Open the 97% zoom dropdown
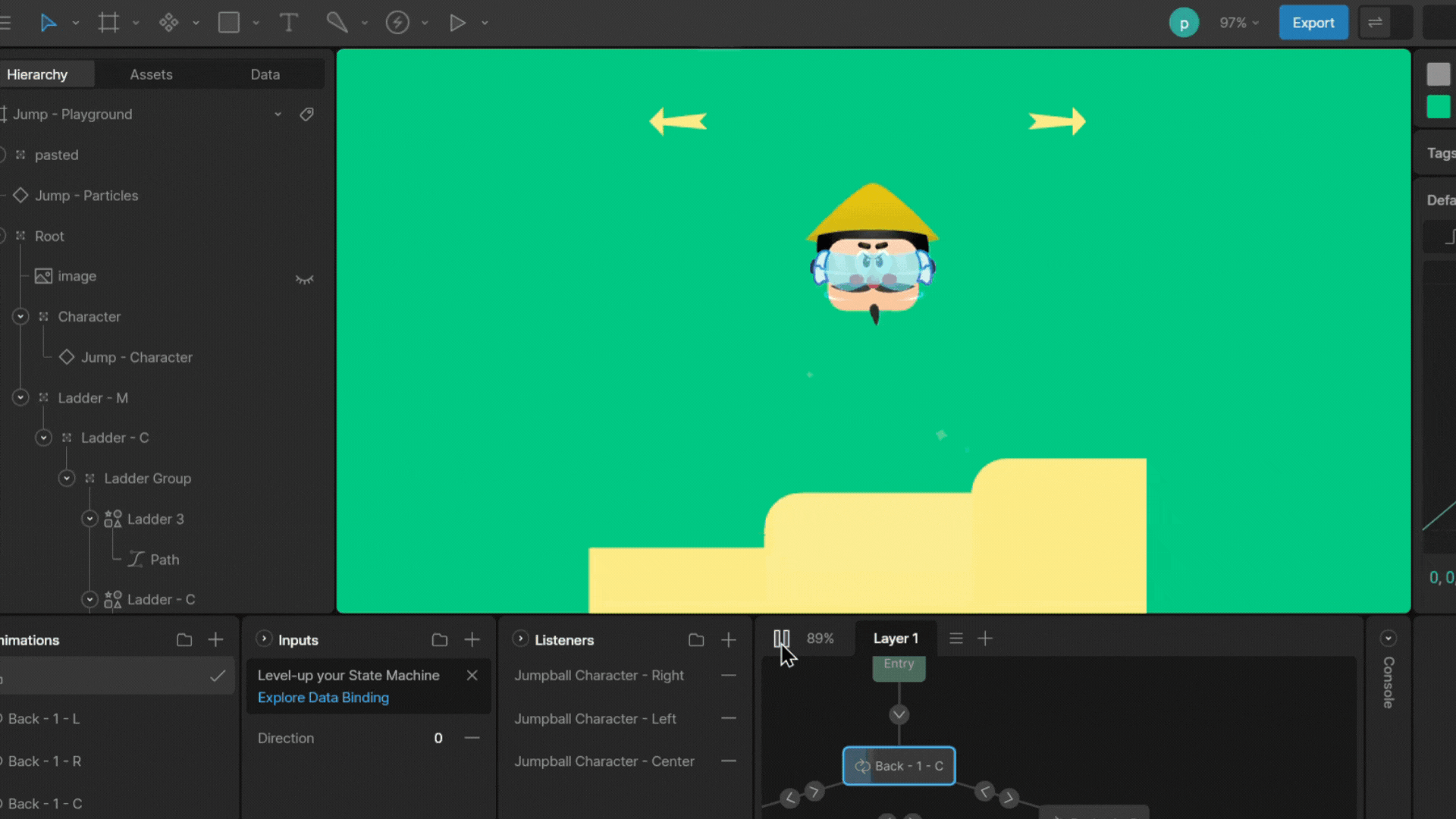1456x819 pixels. (1239, 23)
